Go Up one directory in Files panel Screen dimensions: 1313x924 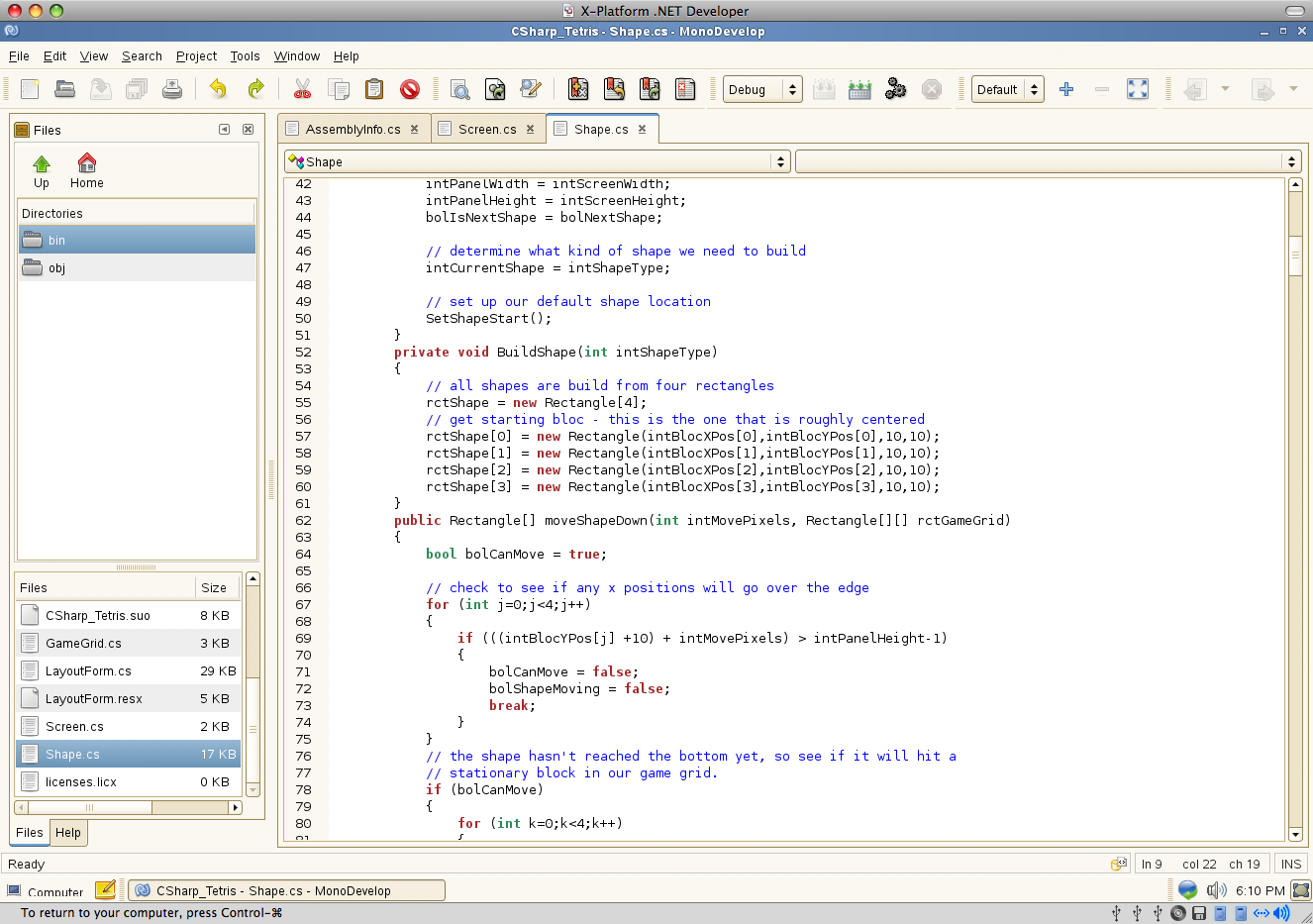coord(42,171)
